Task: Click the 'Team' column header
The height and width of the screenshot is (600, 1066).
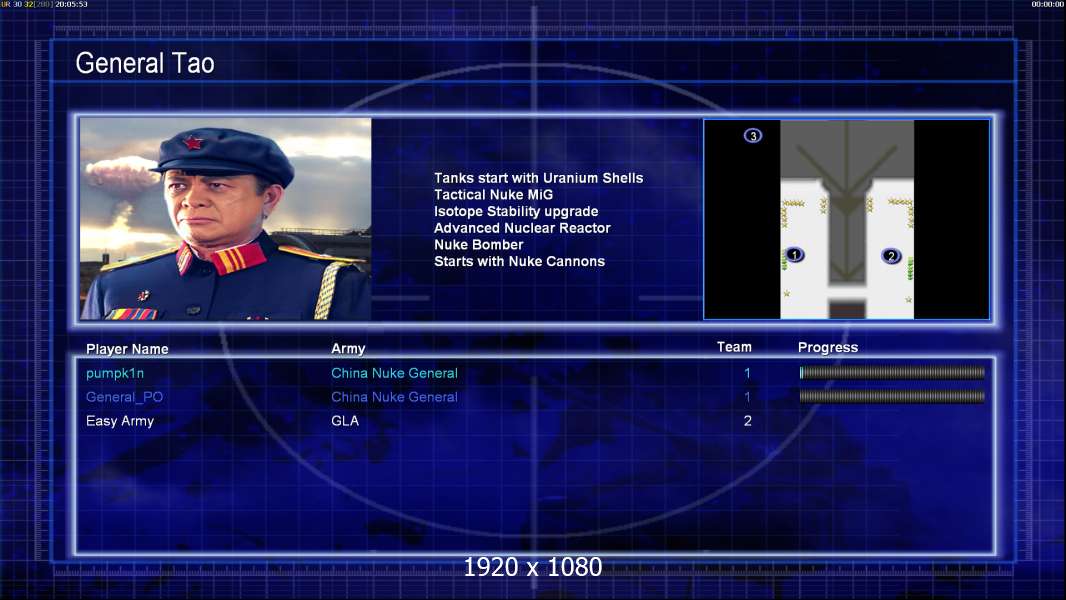Action: click(x=734, y=347)
